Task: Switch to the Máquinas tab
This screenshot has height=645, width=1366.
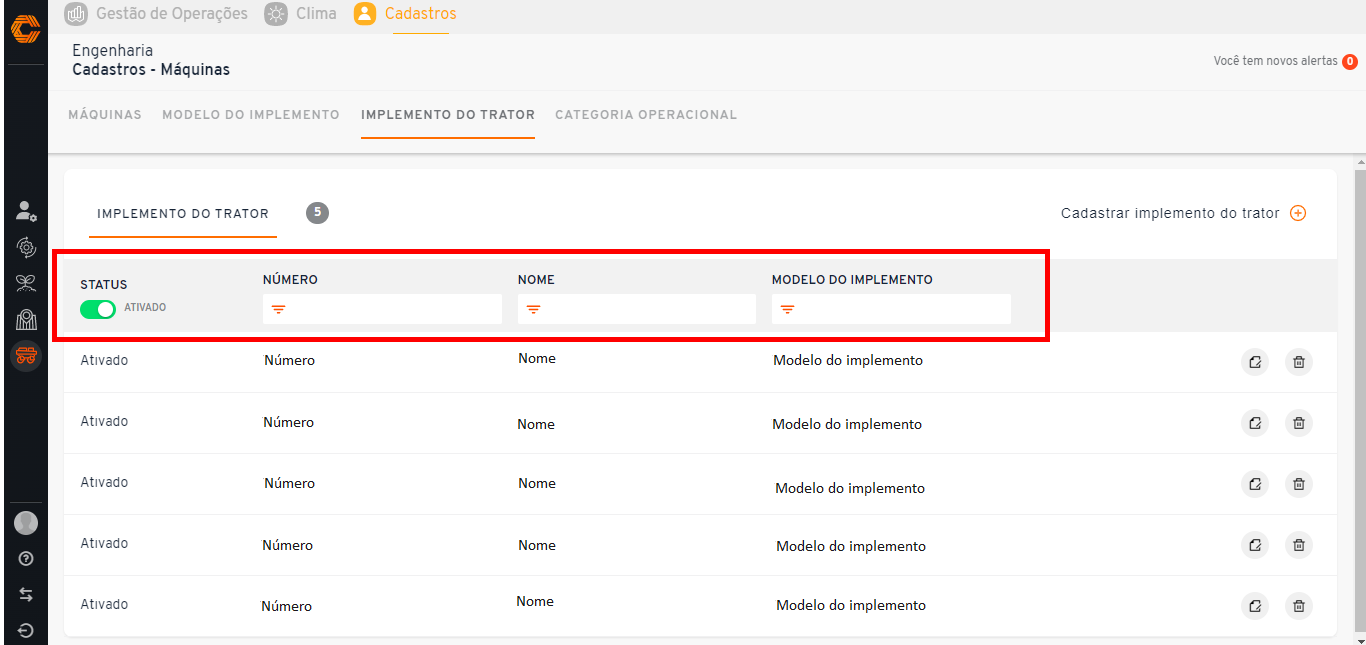Action: [x=105, y=115]
